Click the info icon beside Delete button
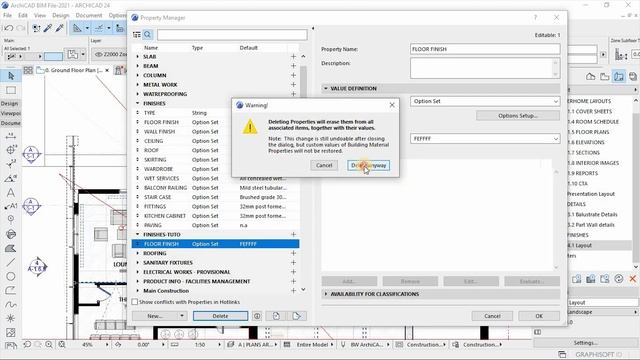This screenshot has height=360, width=640. click(257, 316)
